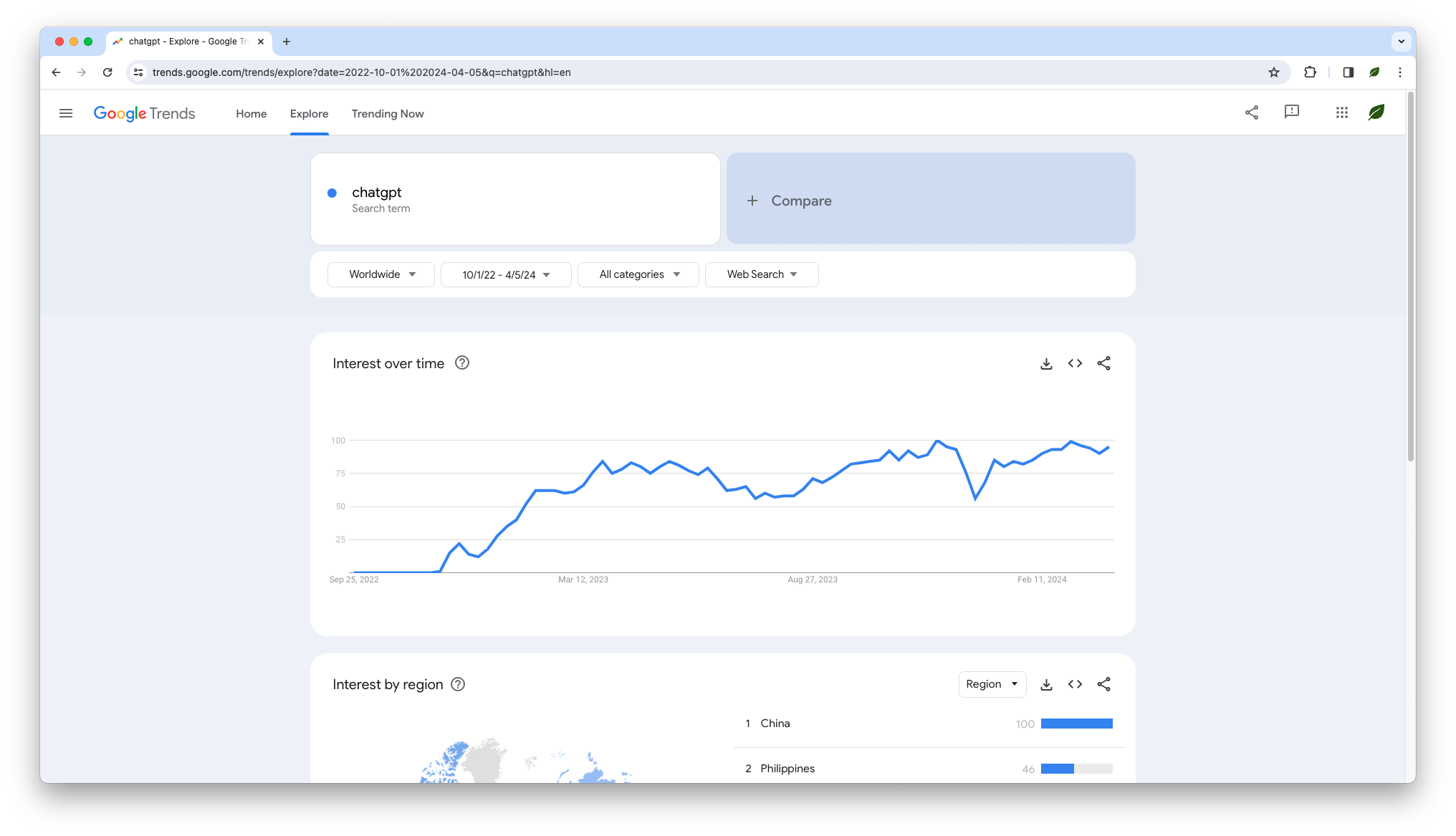Open a new browser tab
The width and height of the screenshot is (1456, 836).
point(287,42)
